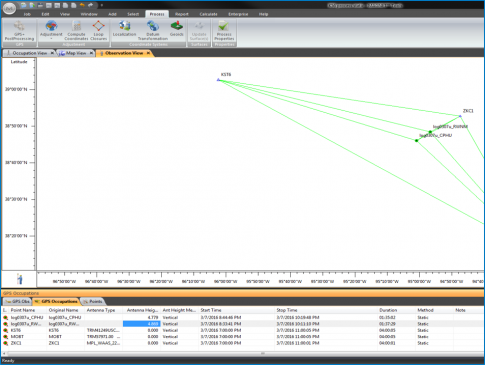This screenshot has height=365, width=485.
Task: Open Datum Transformation tool
Action: coord(153,31)
